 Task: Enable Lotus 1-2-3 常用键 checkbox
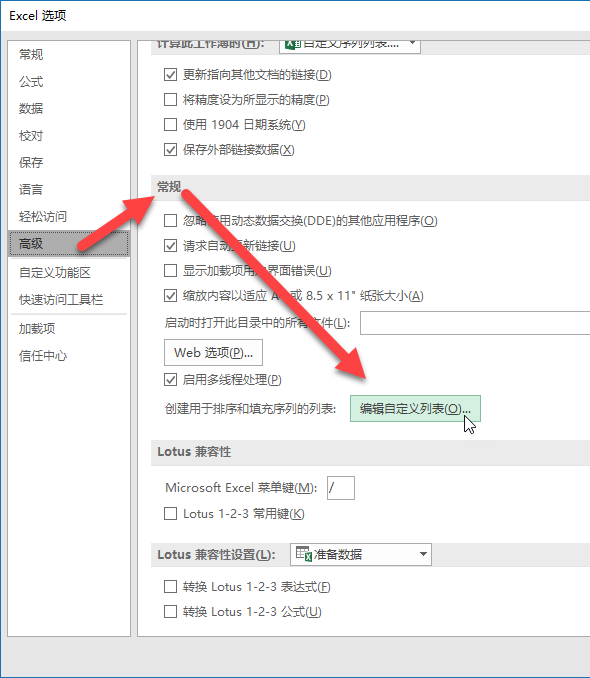(170, 514)
